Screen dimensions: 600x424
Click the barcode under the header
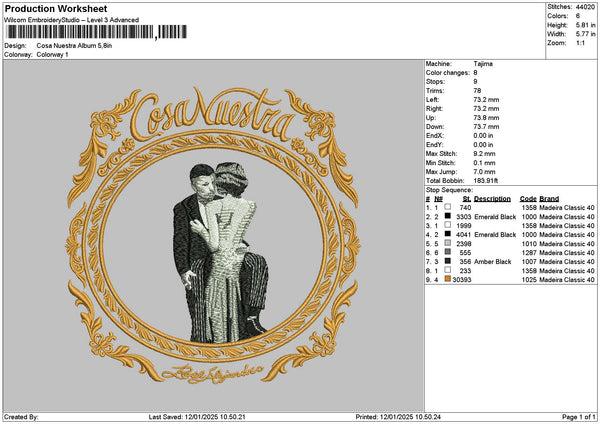click(x=96, y=32)
